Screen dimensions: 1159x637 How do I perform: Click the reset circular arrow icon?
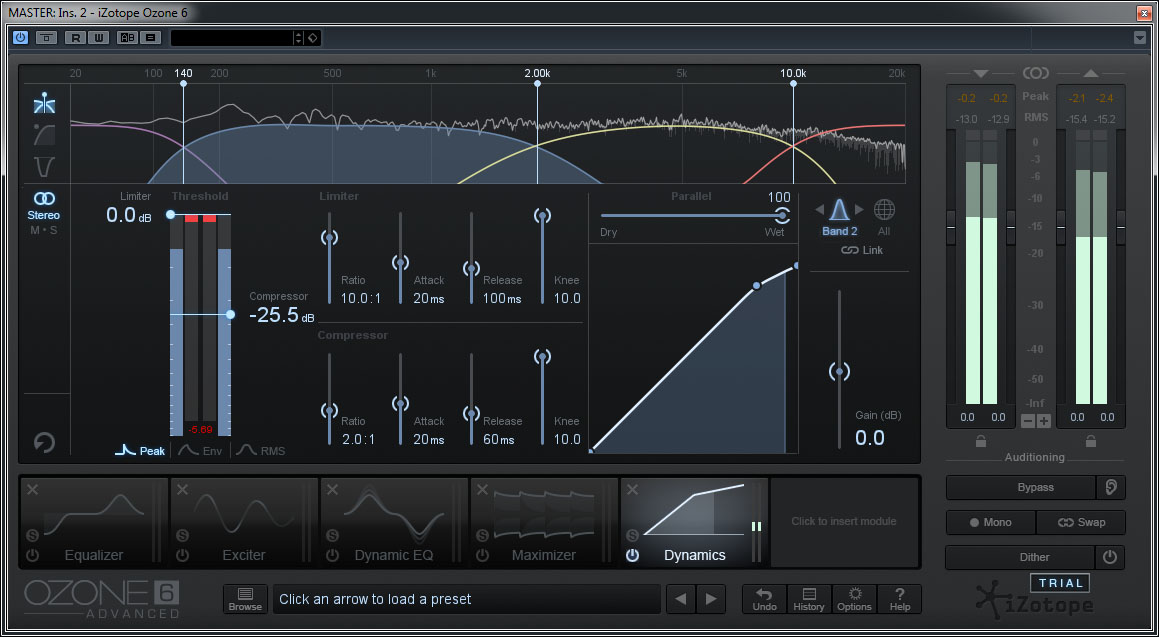click(x=44, y=442)
